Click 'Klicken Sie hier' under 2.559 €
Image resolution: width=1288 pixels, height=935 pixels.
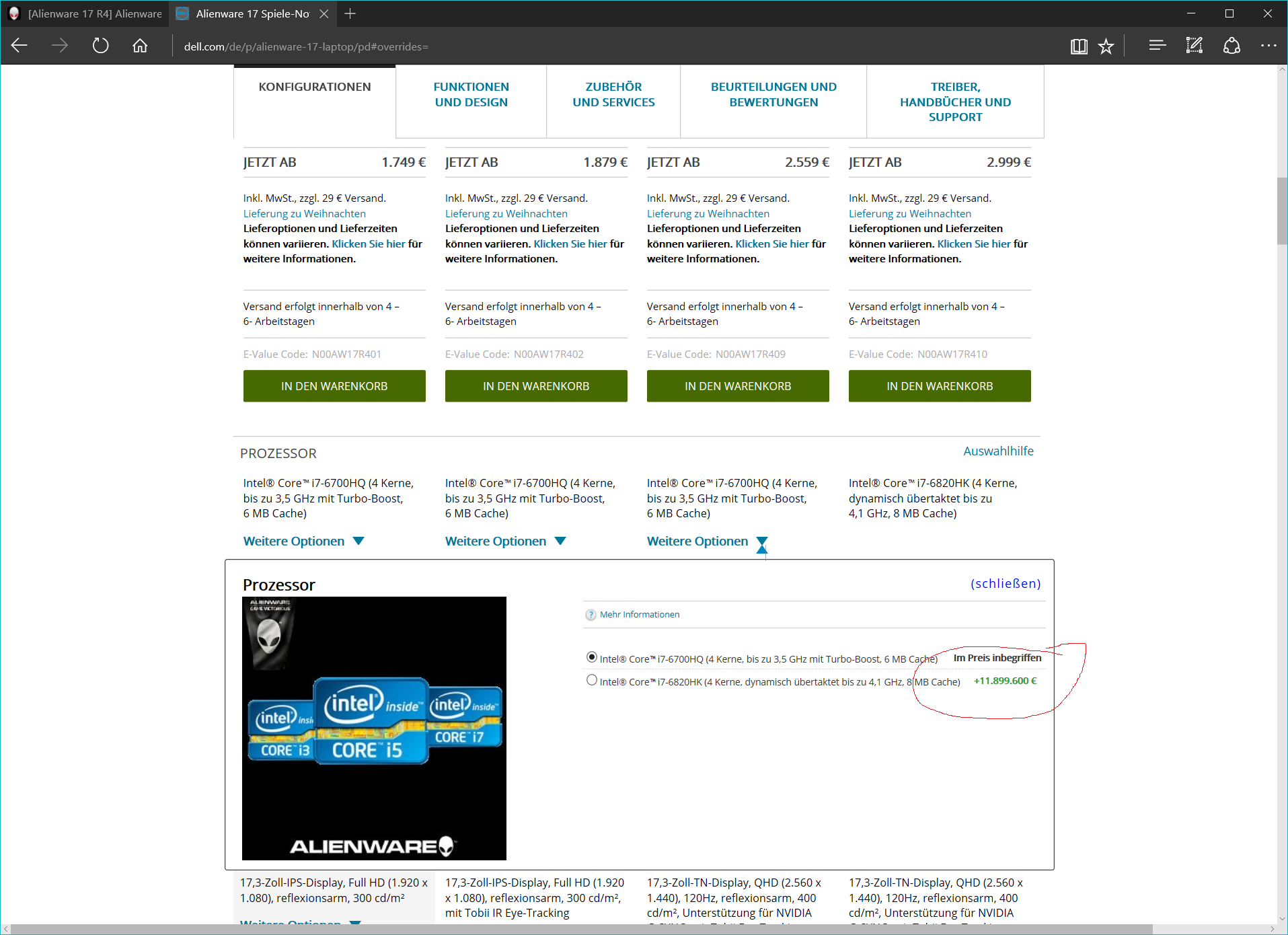click(772, 244)
